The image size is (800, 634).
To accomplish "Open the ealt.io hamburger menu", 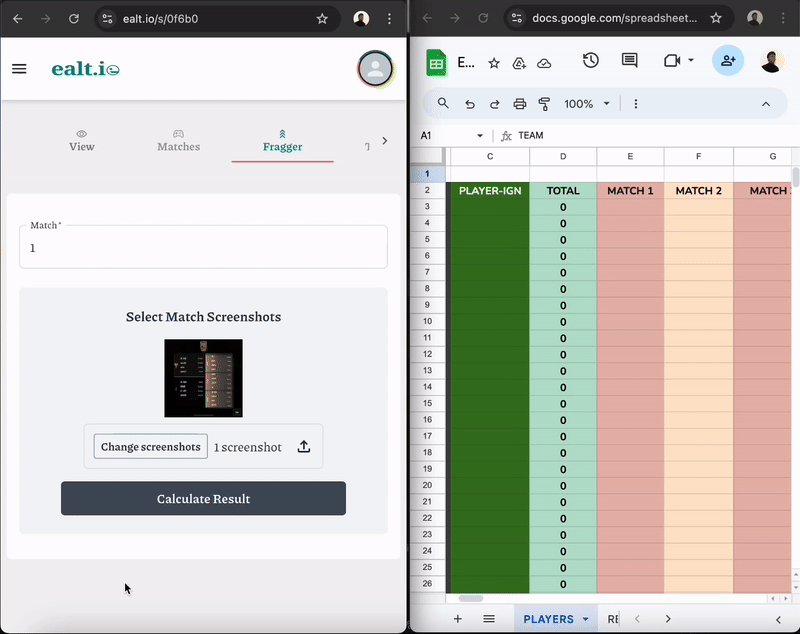I will [x=19, y=69].
